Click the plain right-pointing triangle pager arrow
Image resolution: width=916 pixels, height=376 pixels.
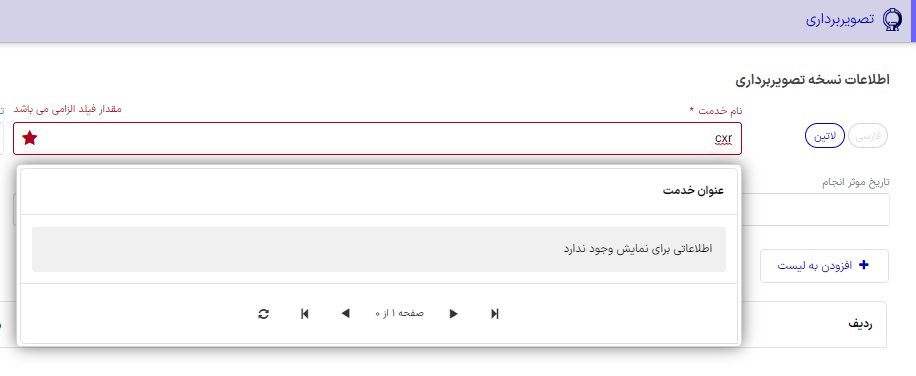(453, 314)
